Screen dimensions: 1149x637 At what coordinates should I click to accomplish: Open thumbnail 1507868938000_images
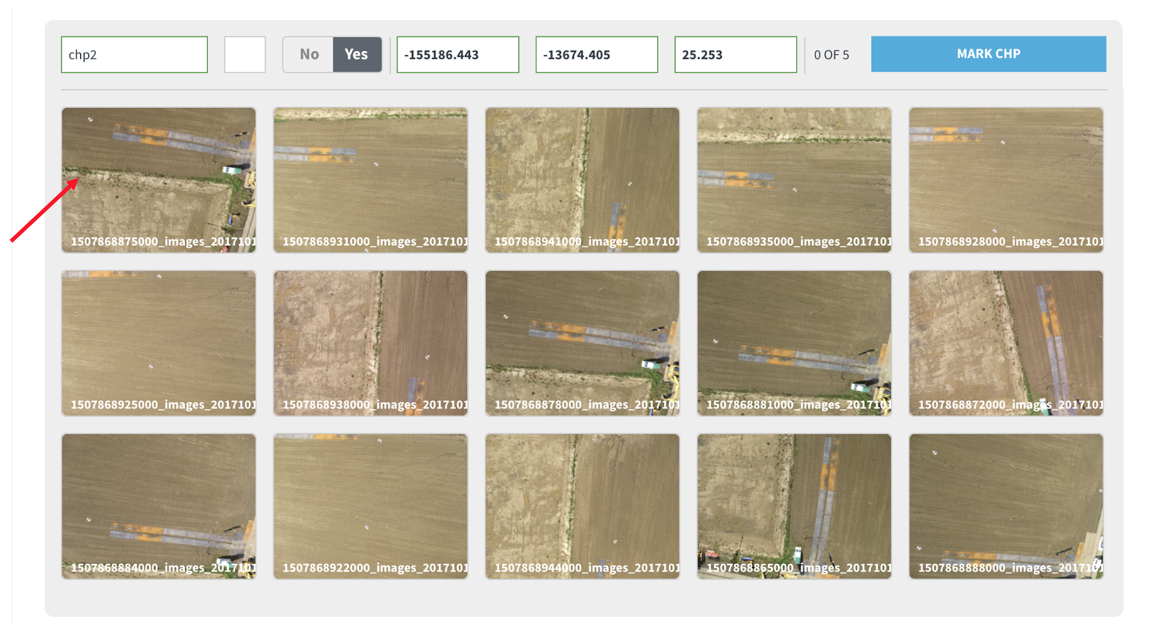coord(371,343)
